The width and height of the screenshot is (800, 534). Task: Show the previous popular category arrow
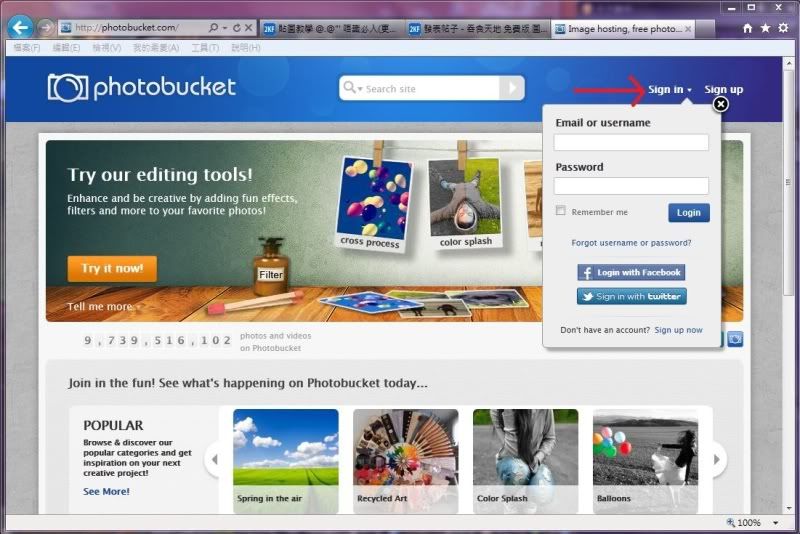(214, 460)
